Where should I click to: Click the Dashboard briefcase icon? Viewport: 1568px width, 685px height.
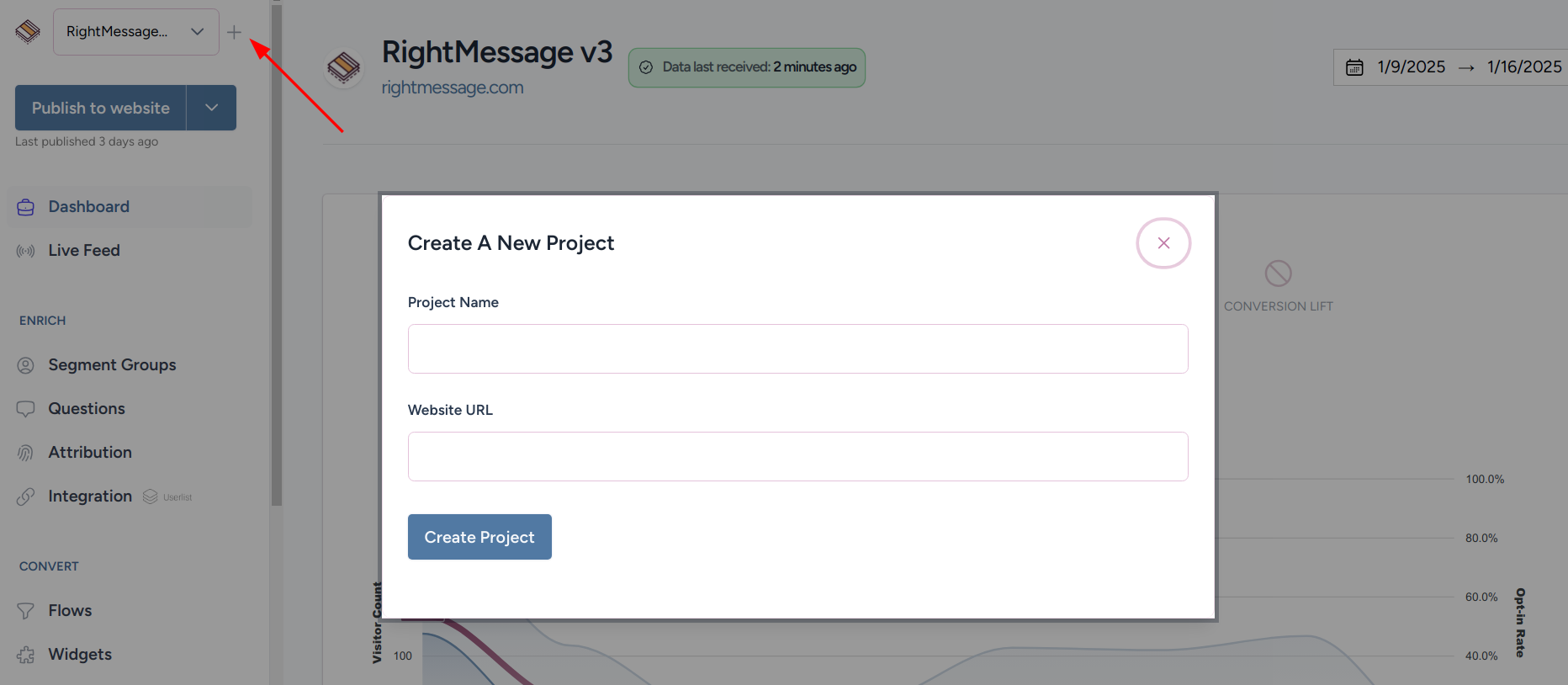(26, 207)
